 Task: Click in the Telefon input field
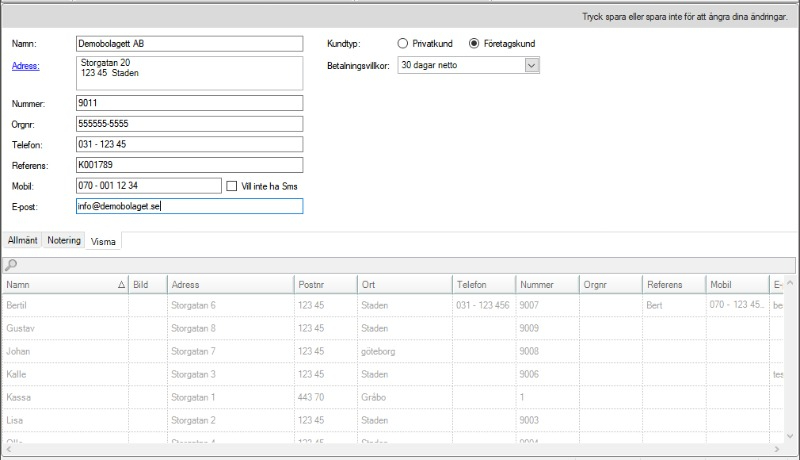point(189,144)
